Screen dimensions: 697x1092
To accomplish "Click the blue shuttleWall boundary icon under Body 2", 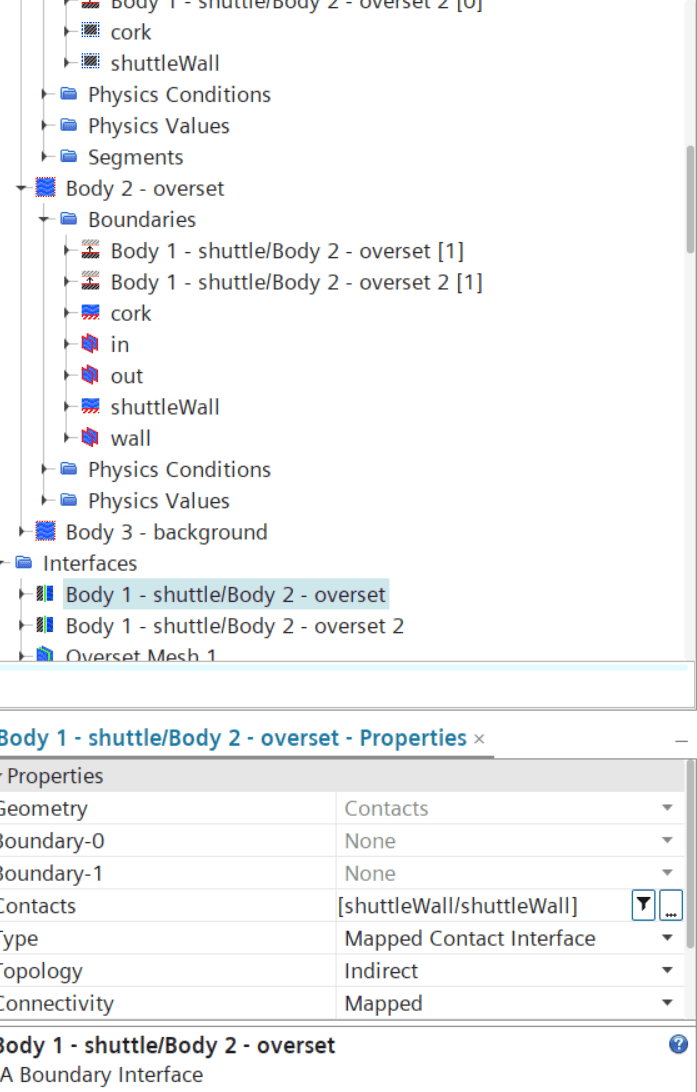I will 91,407.
